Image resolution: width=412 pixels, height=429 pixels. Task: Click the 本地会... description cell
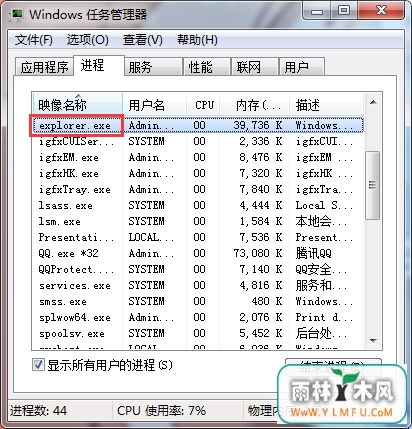click(x=321, y=221)
